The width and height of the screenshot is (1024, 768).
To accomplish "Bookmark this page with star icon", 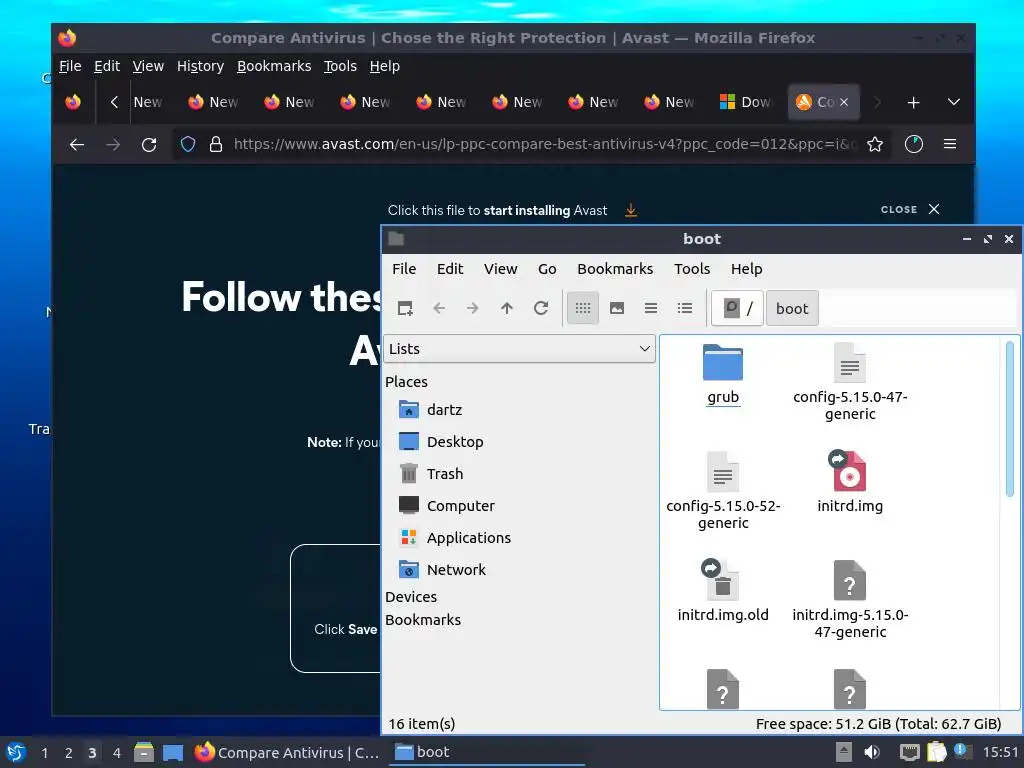I will click(875, 144).
